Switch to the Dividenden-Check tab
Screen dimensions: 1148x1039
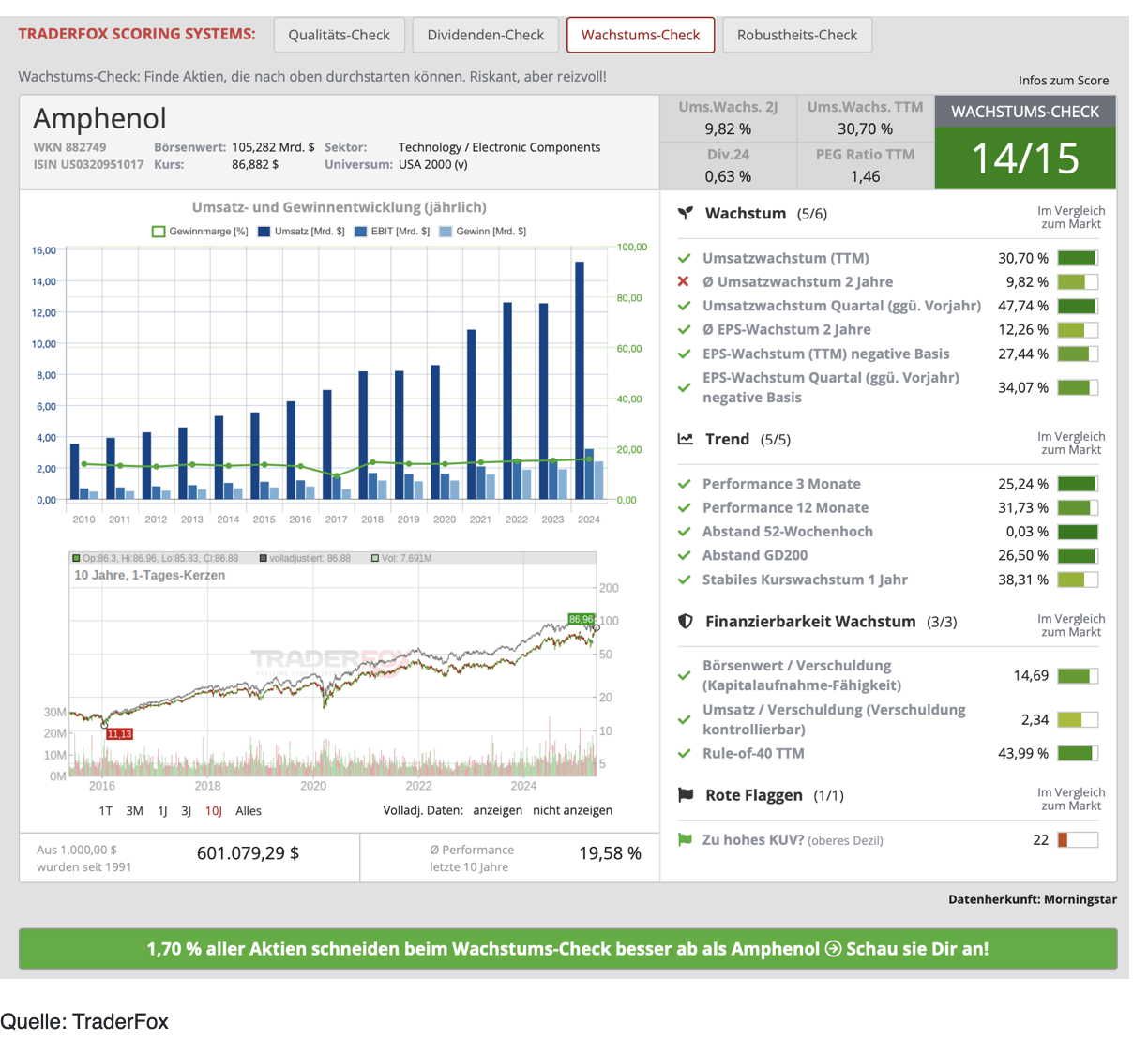tap(486, 35)
